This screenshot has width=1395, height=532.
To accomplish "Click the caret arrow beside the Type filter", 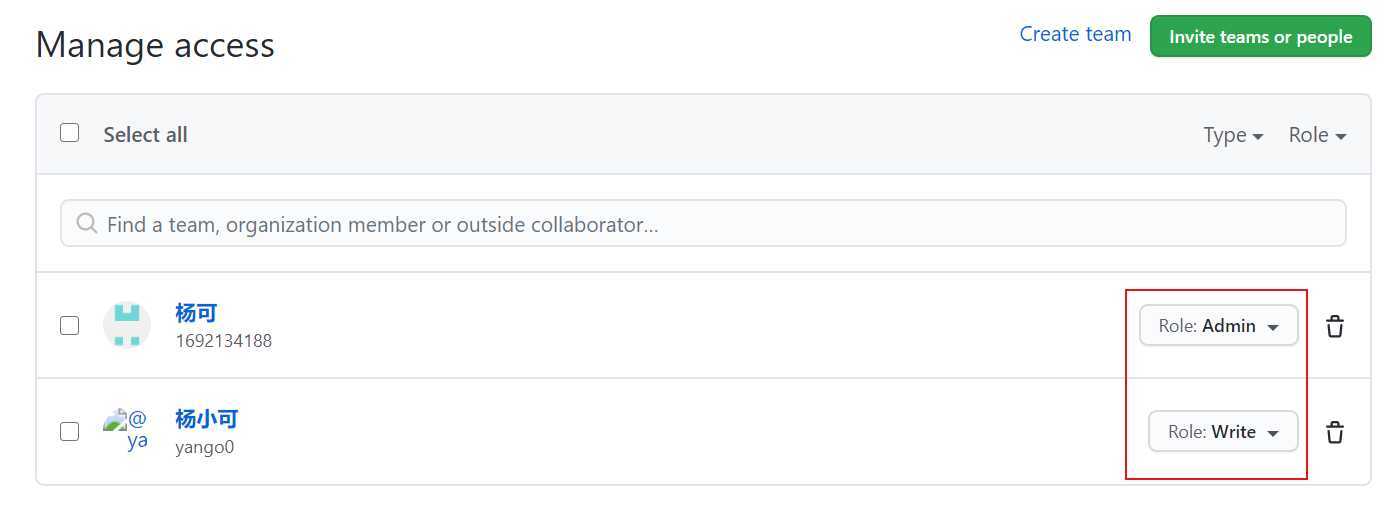I will pos(1258,136).
